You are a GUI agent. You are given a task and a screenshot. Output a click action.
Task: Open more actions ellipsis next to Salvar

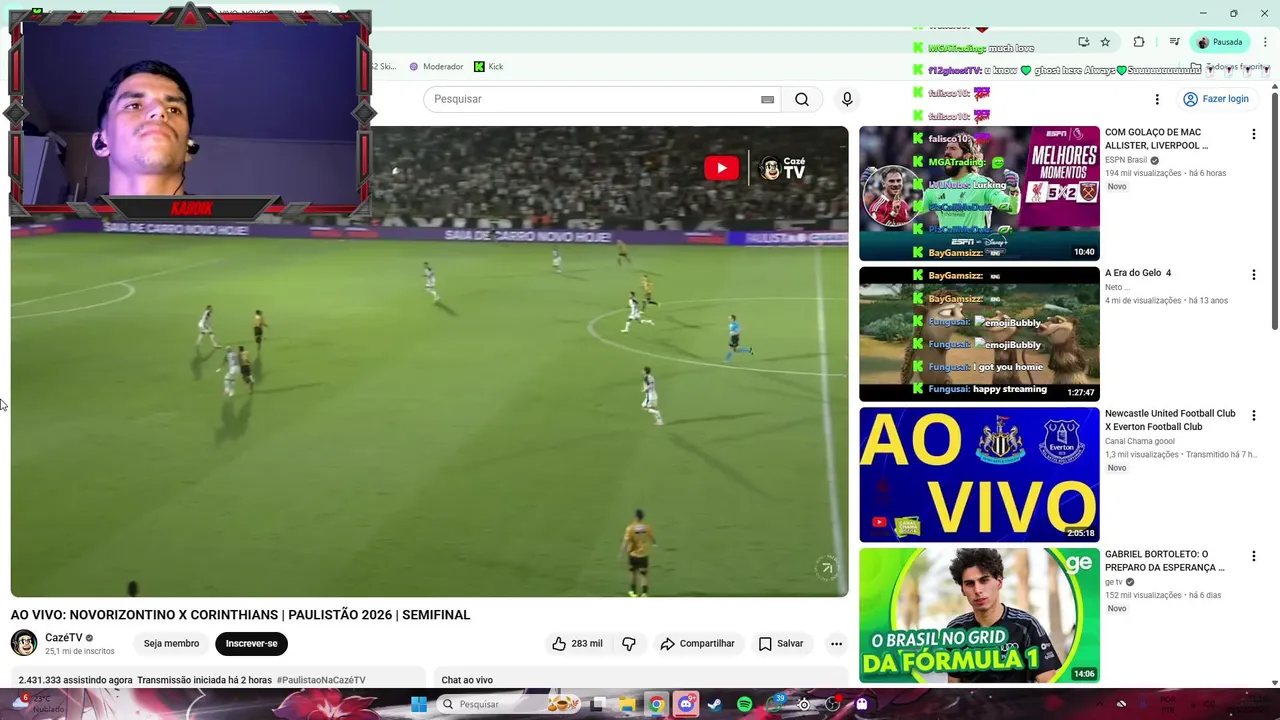pyautogui.click(x=836, y=644)
